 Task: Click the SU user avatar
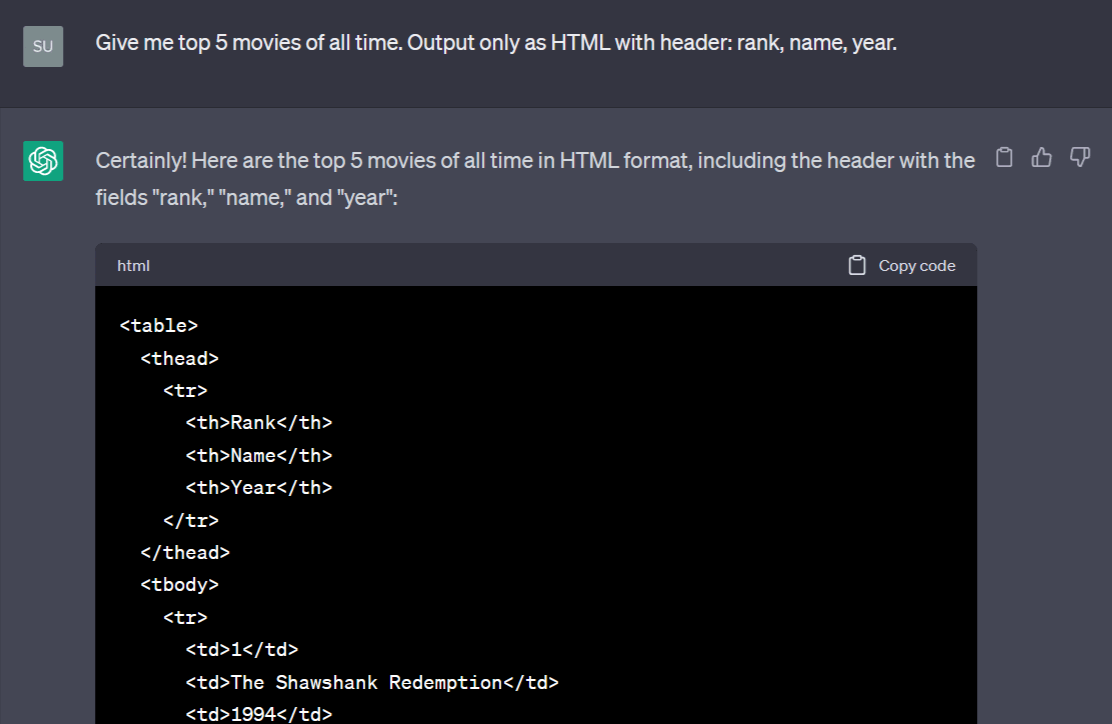click(x=43, y=46)
